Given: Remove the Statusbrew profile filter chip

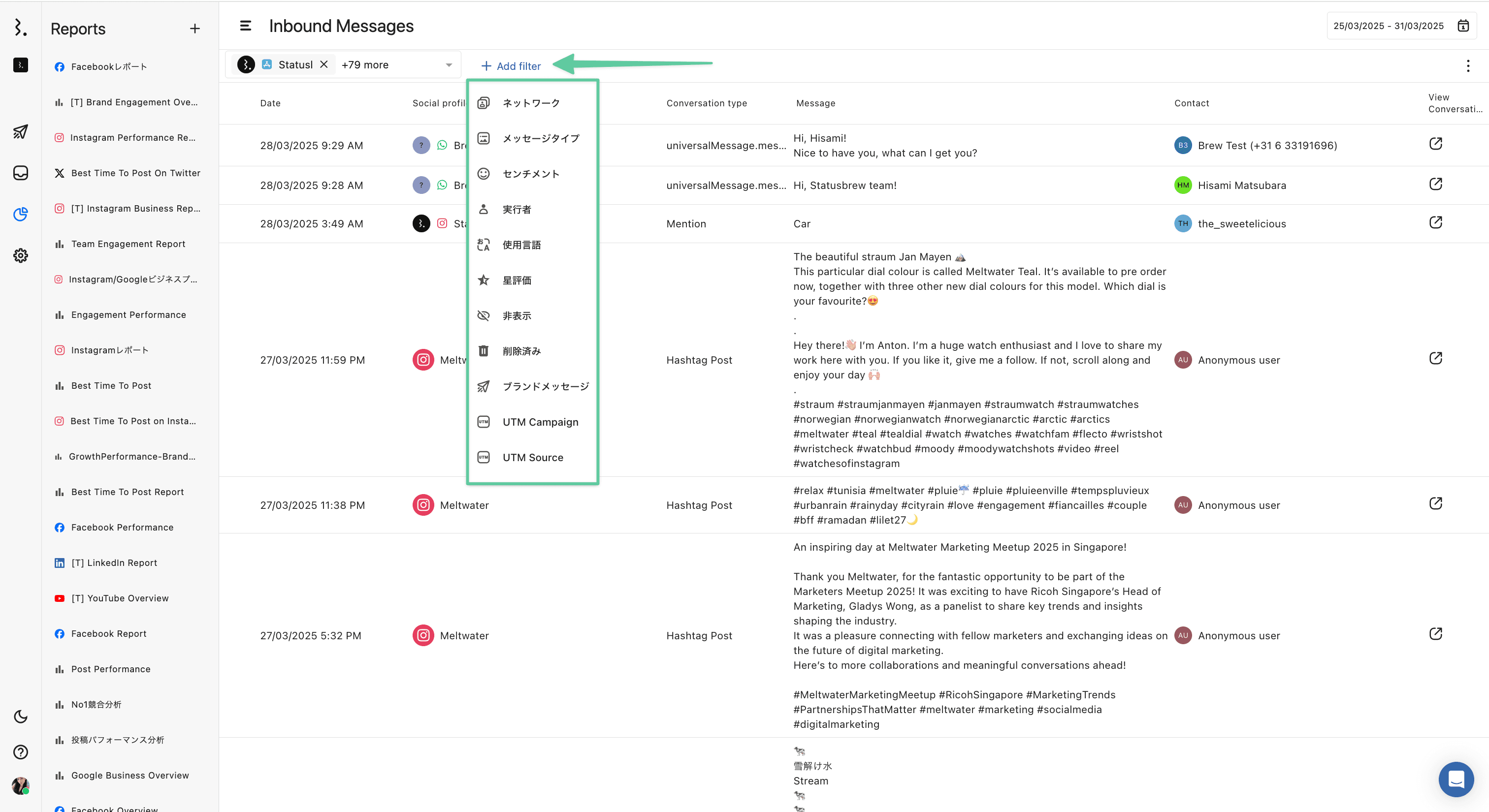Looking at the screenshot, I should (x=324, y=64).
